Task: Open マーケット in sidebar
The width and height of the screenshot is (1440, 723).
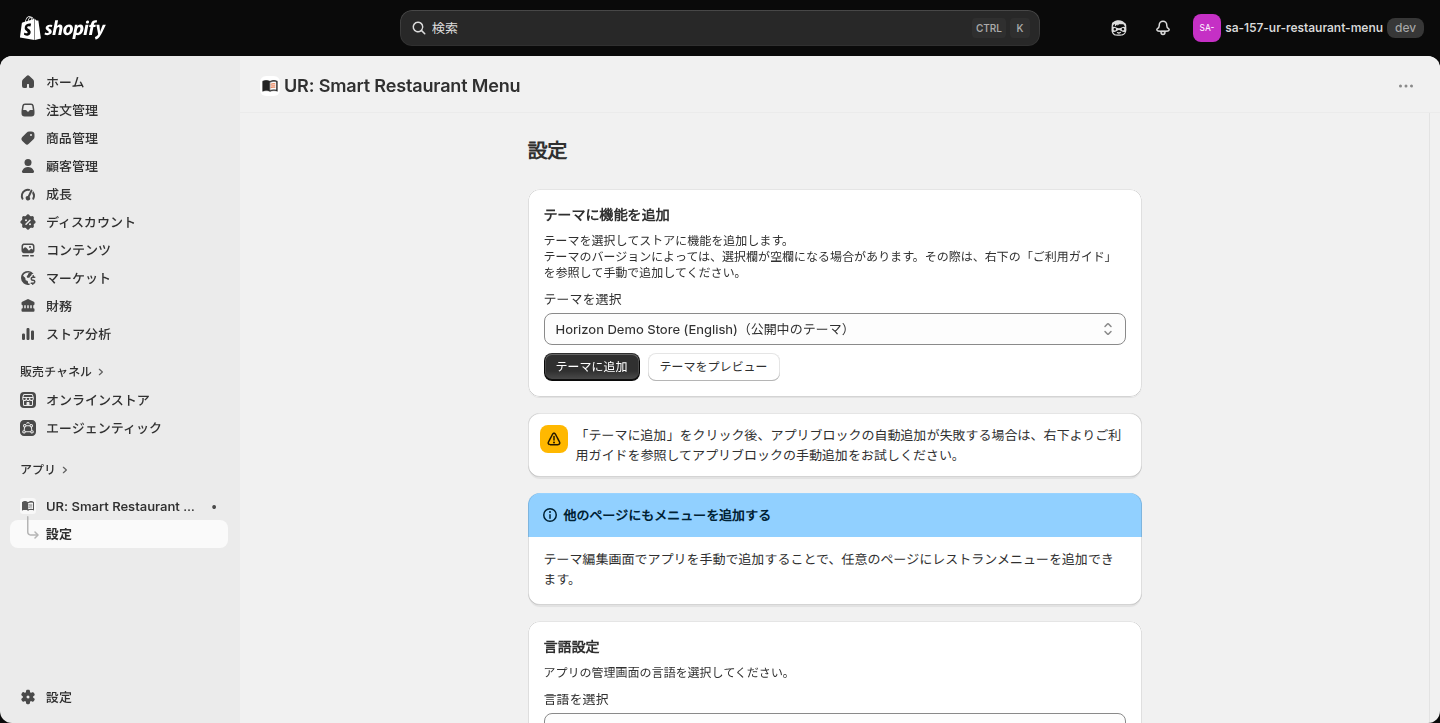Action: [x=119, y=278]
